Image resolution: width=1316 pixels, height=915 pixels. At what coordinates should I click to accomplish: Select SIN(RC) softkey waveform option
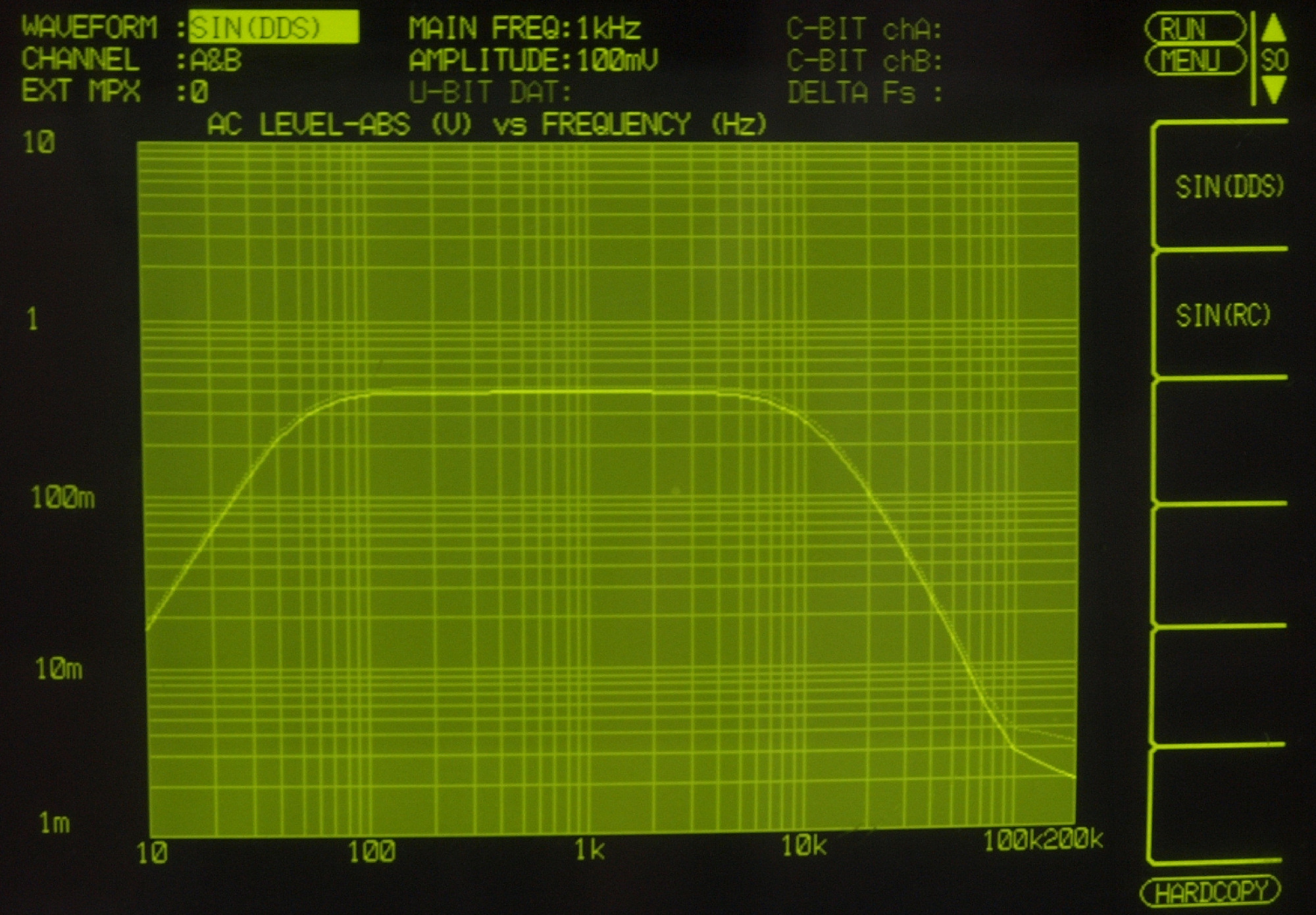pyautogui.click(x=1223, y=316)
